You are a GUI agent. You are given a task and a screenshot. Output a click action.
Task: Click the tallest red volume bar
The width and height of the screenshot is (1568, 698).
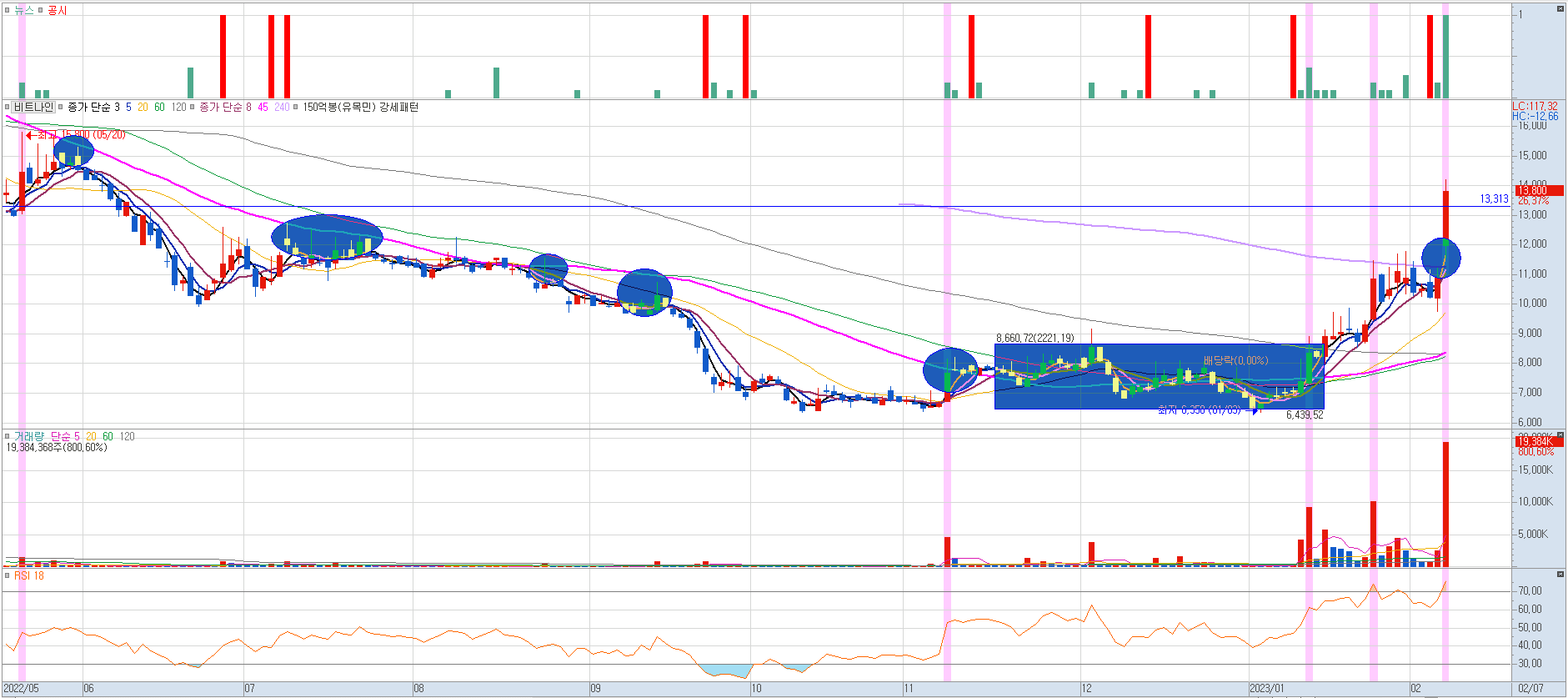[1445, 505]
